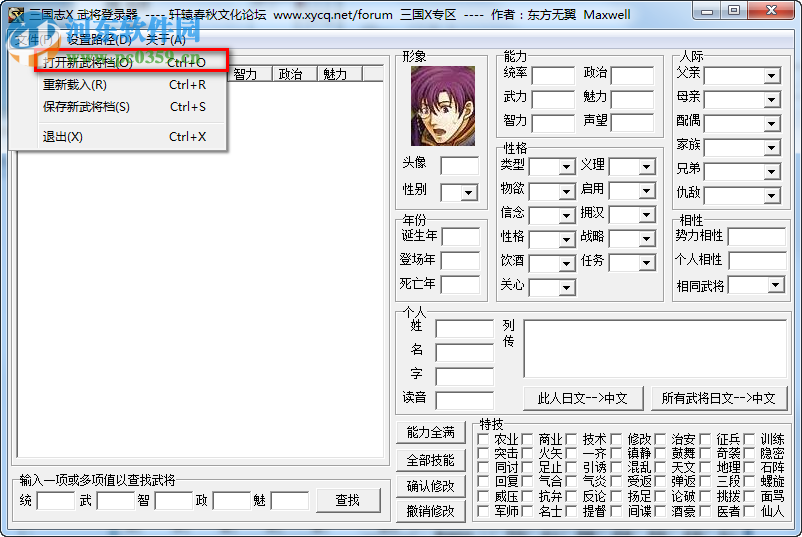The width and height of the screenshot is (802, 537).
Task: Enable the 训练 skill checkbox
Action: click(x=749, y=439)
